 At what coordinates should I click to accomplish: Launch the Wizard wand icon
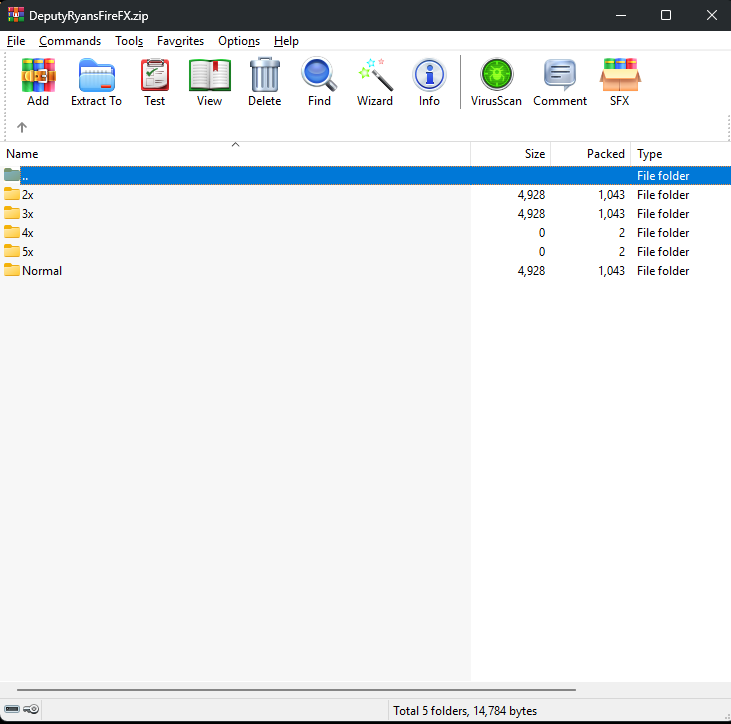(x=375, y=82)
